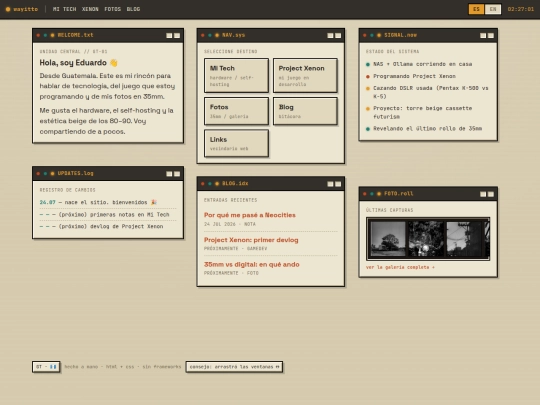Viewport: 540px width, 405px height.
Task: Open '35mm vs digital: en qué ando' entry
Action: 251,264
